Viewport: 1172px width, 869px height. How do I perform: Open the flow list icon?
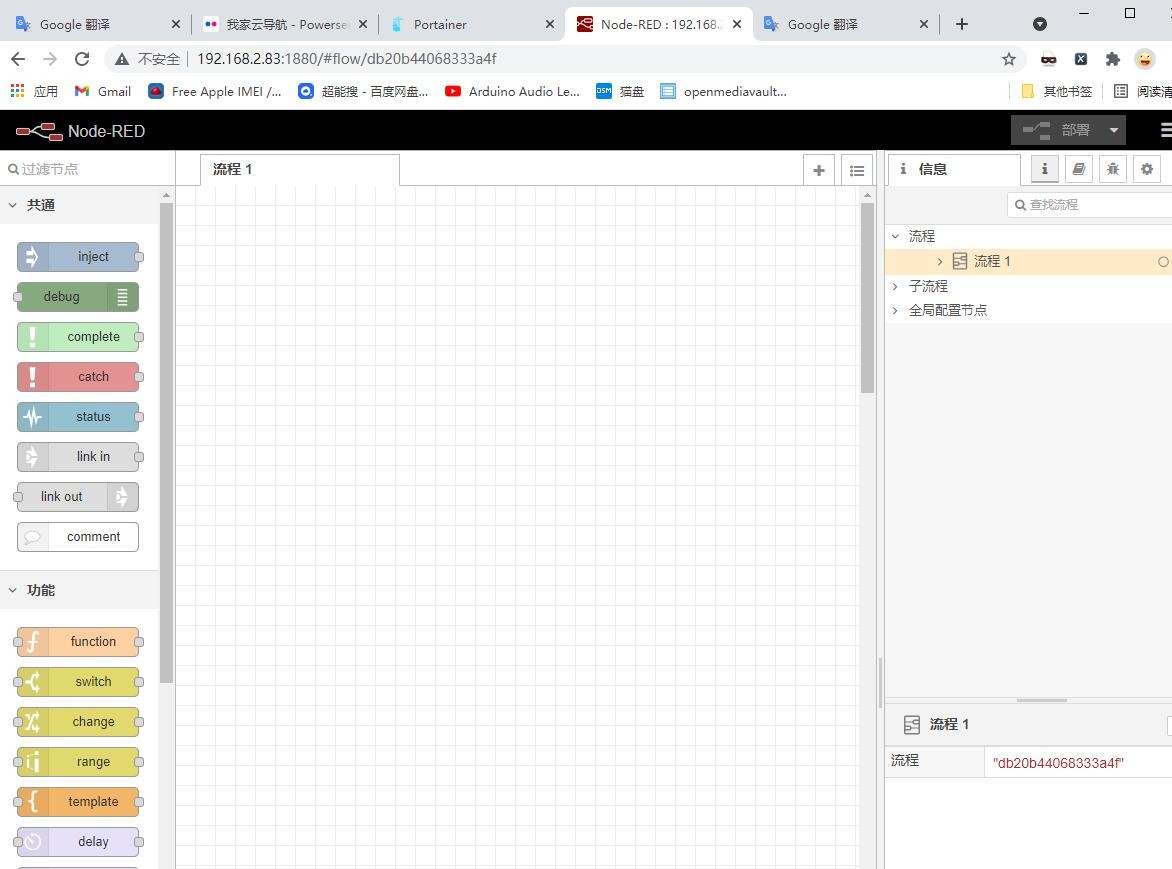point(856,170)
